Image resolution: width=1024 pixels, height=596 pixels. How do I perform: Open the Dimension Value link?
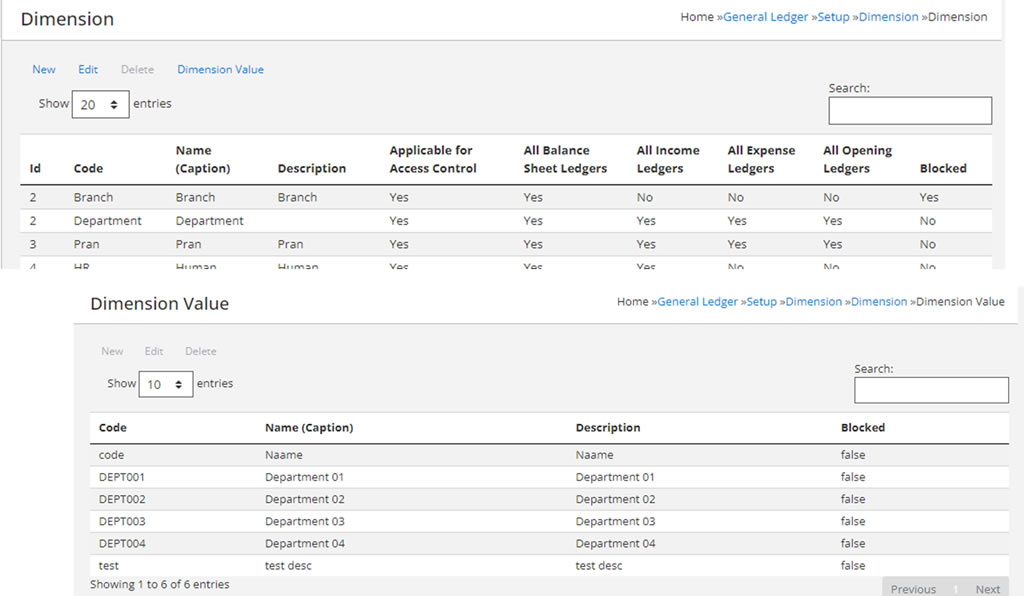point(220,70)
